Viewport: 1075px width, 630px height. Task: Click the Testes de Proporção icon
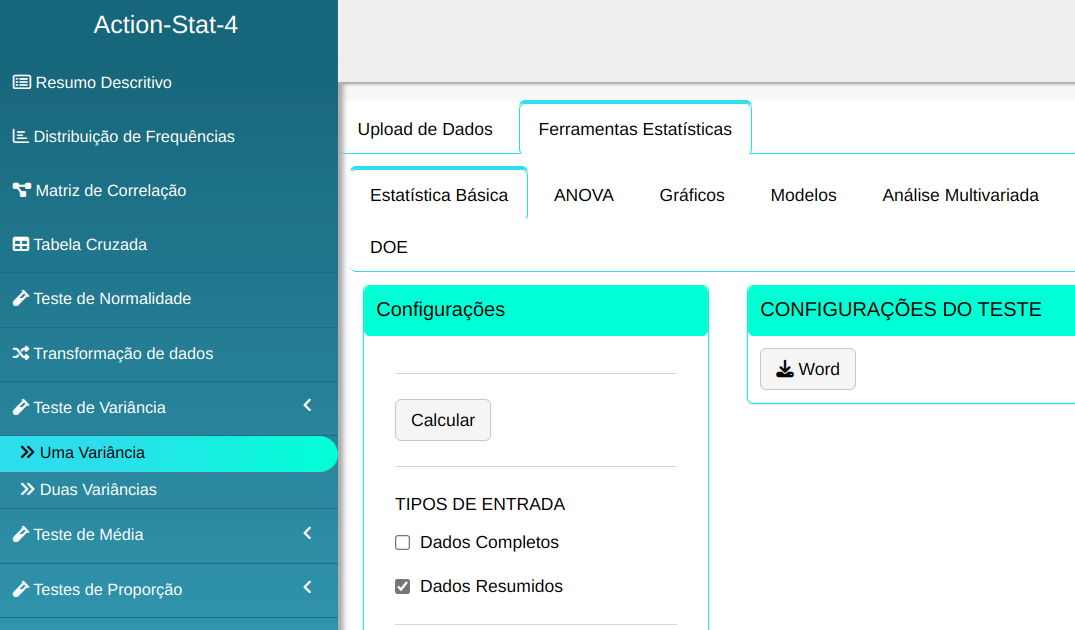pyautogui.click(x=20, y=589)
